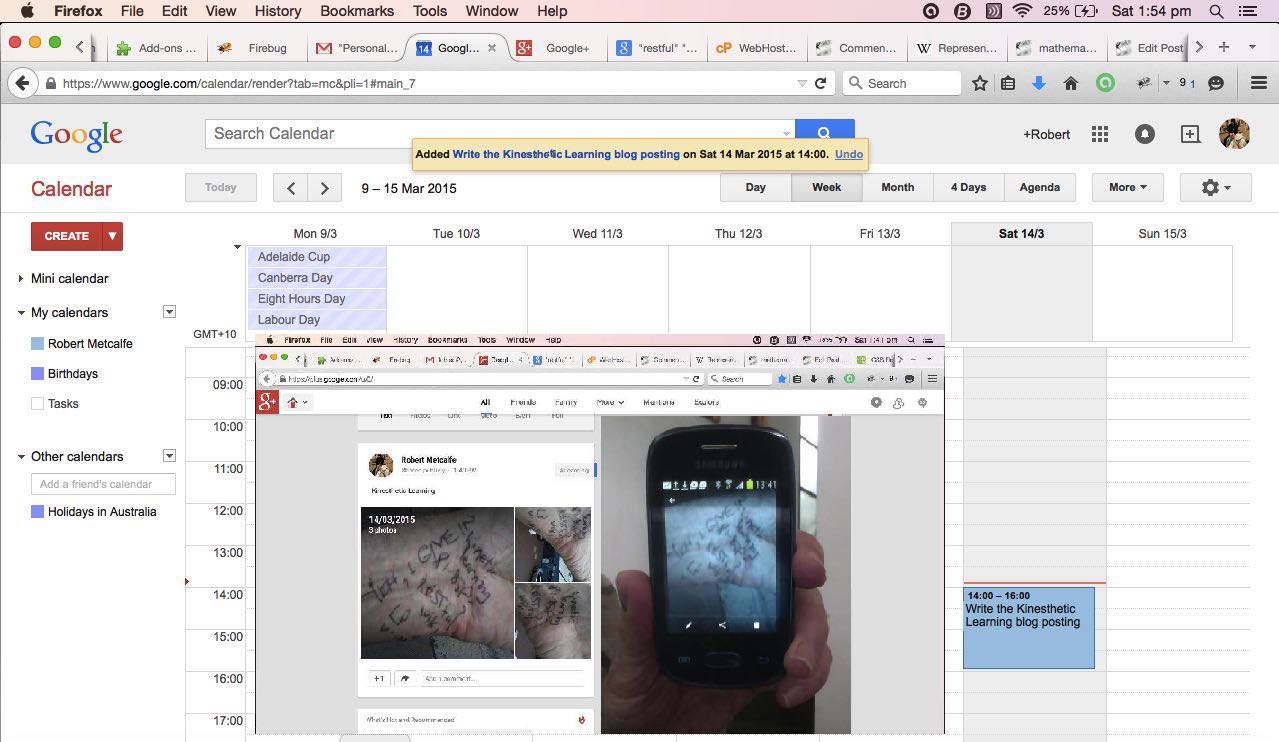Click the calendar search magnifier button

(x=824, y=133)
